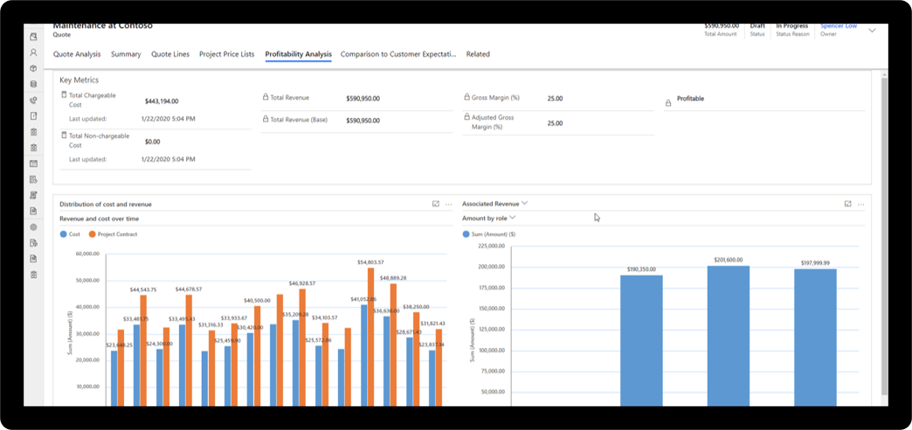Click the Draft status in header
Screen dimensions: 912x430
[757, 26]
